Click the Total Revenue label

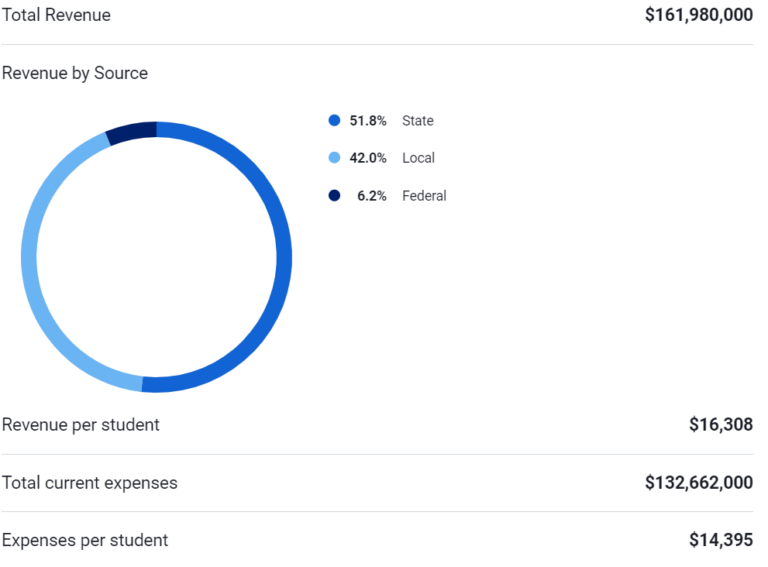56,15
